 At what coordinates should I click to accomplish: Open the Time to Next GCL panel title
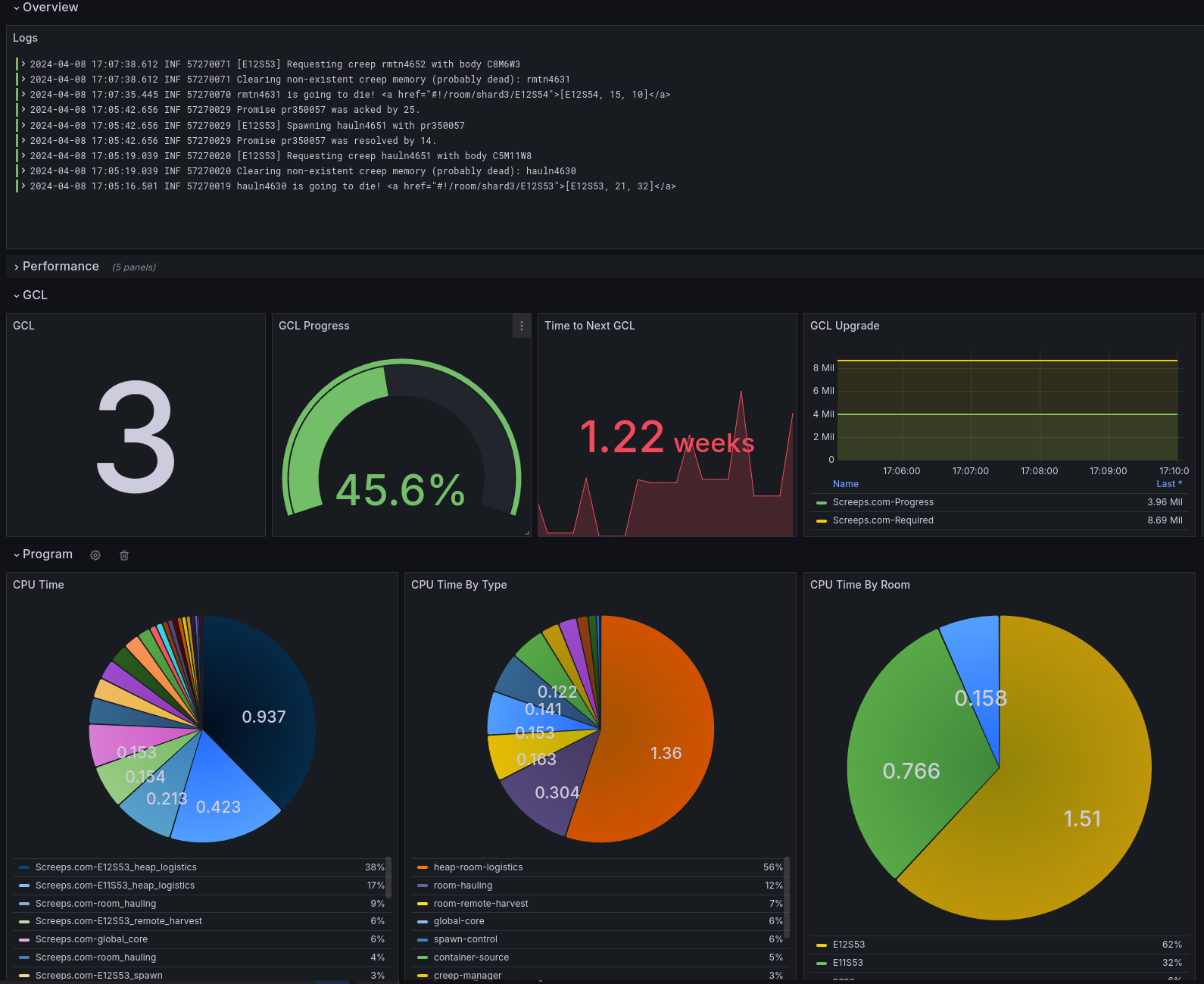coord(589,326)
